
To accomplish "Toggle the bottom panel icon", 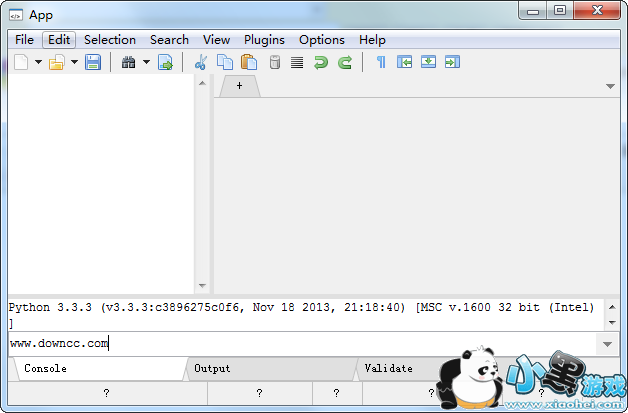I will point(429,62).
